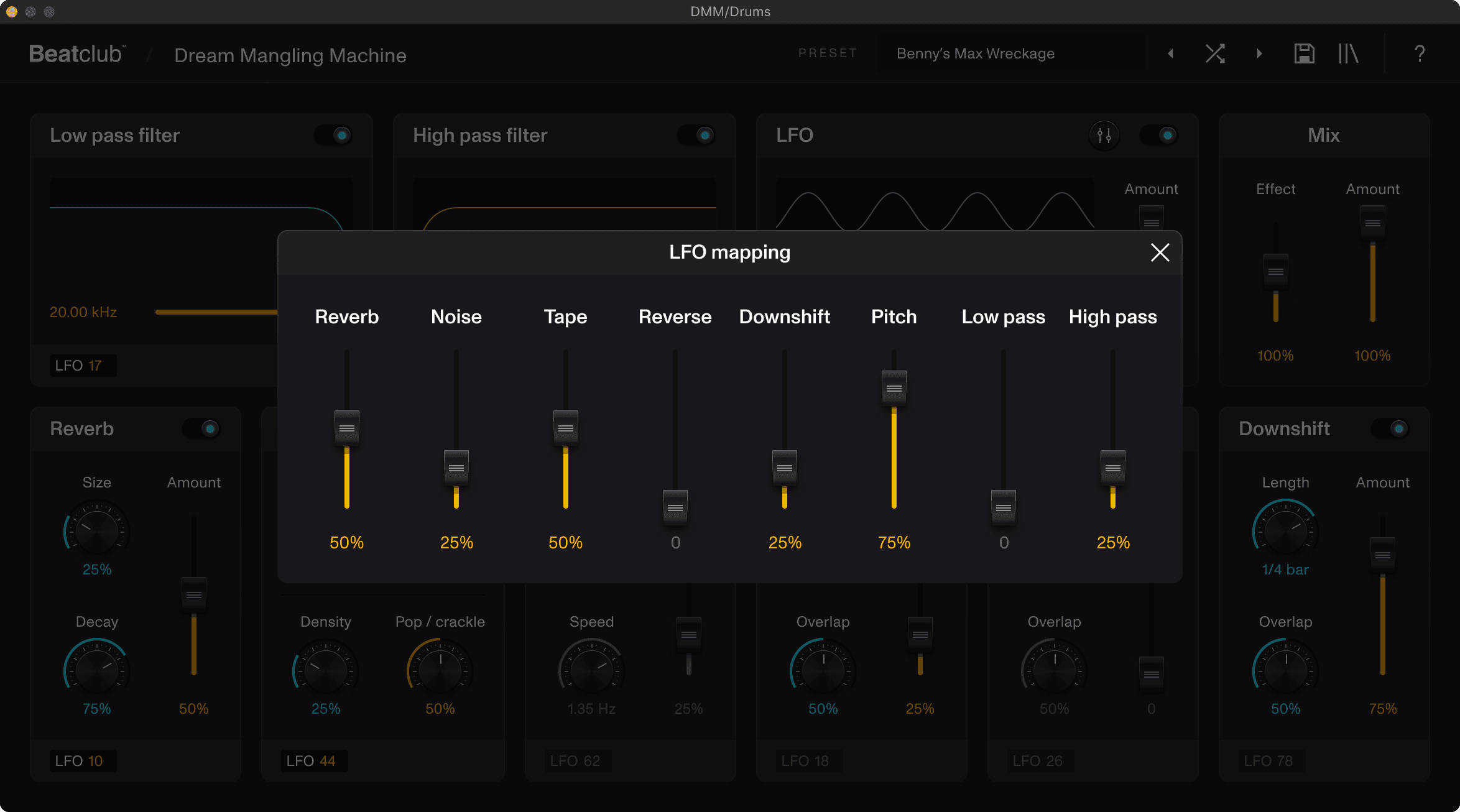
Task: Close the LFO mapping dialog
Action: pos(1160,252)
